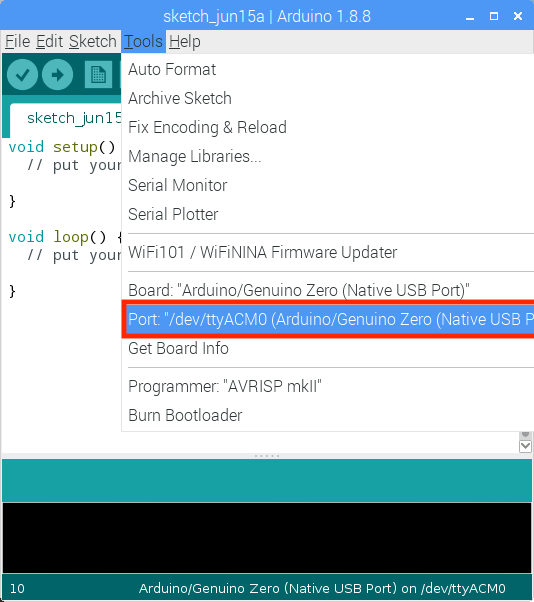This screenshot has width=534, height=602.
Task: Select Get Board Info
Action: [x=327, y=348]
